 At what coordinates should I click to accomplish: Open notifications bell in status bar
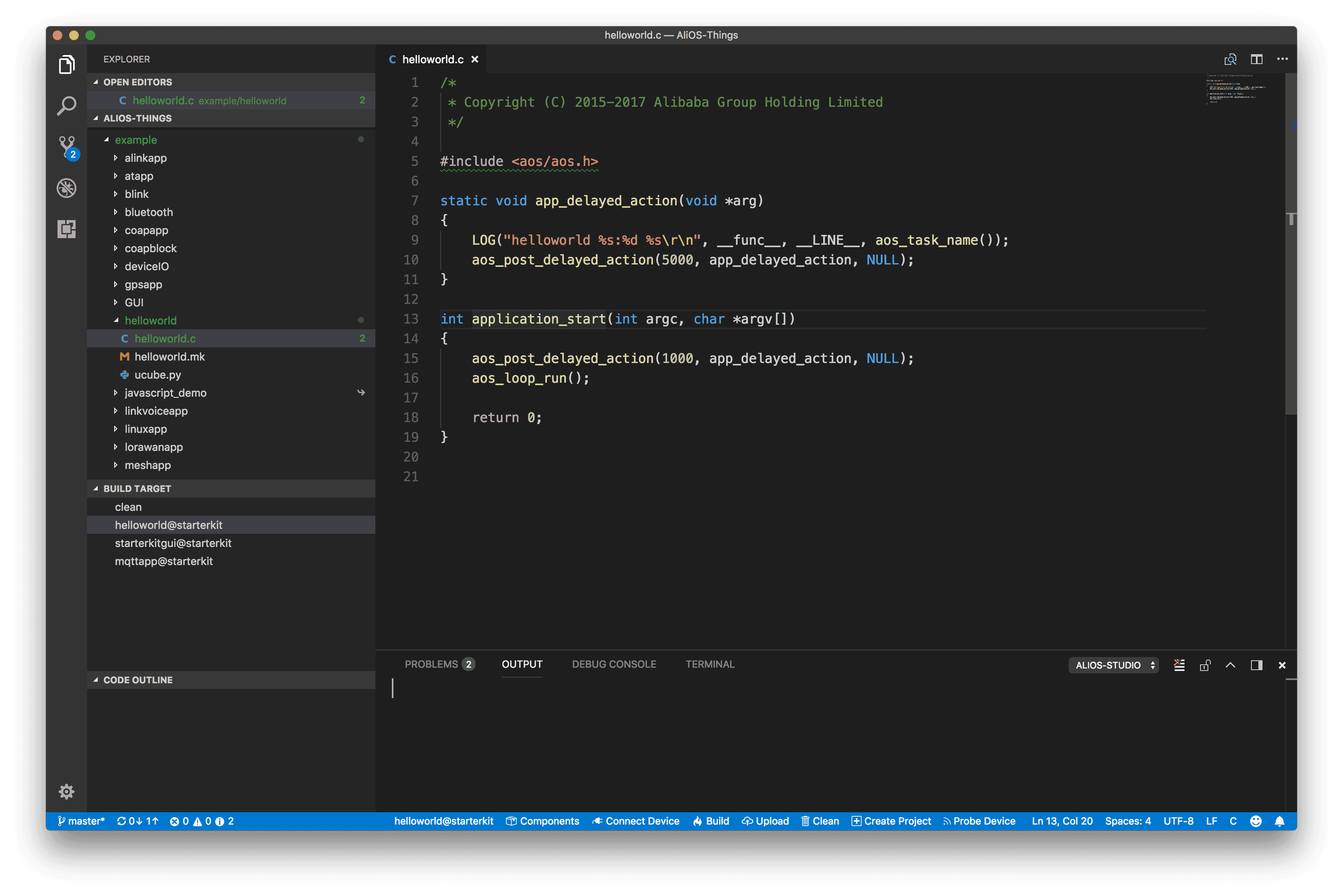[1280, 821]
